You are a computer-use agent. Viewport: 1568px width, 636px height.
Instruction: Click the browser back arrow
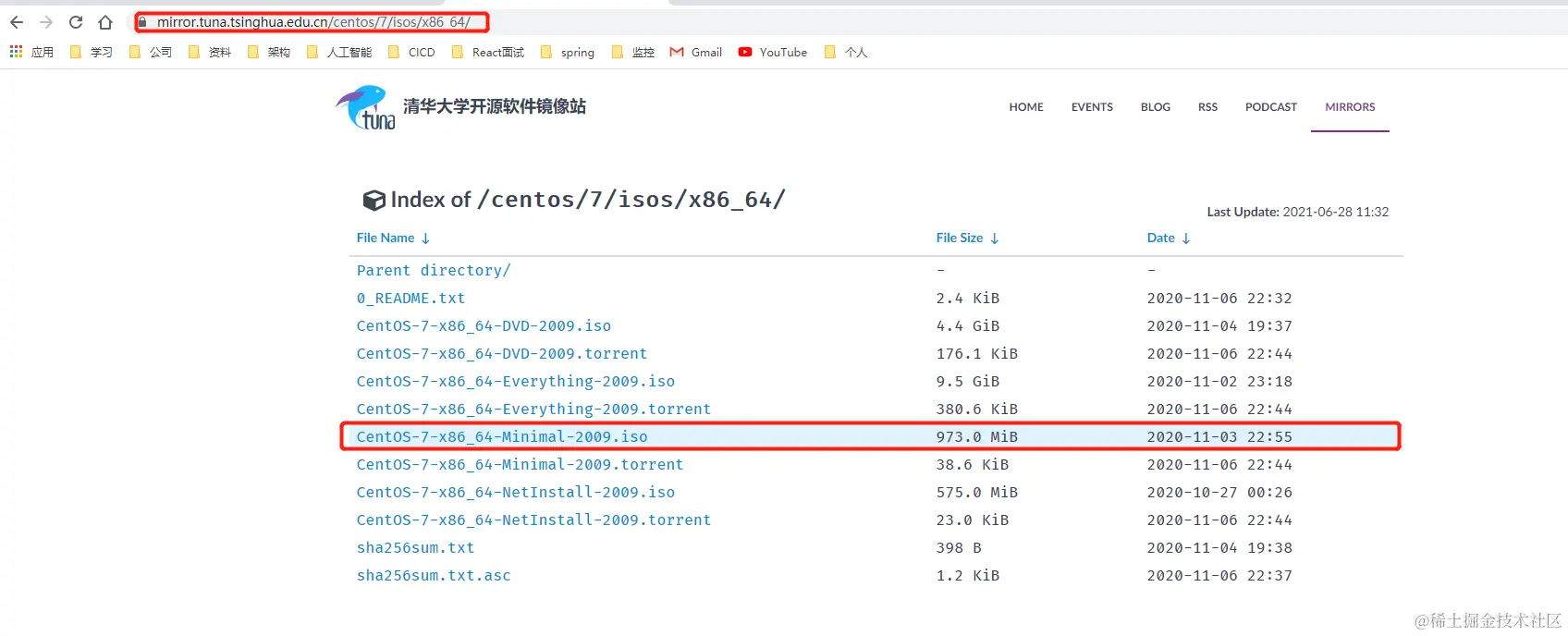[x=17, y=22]
